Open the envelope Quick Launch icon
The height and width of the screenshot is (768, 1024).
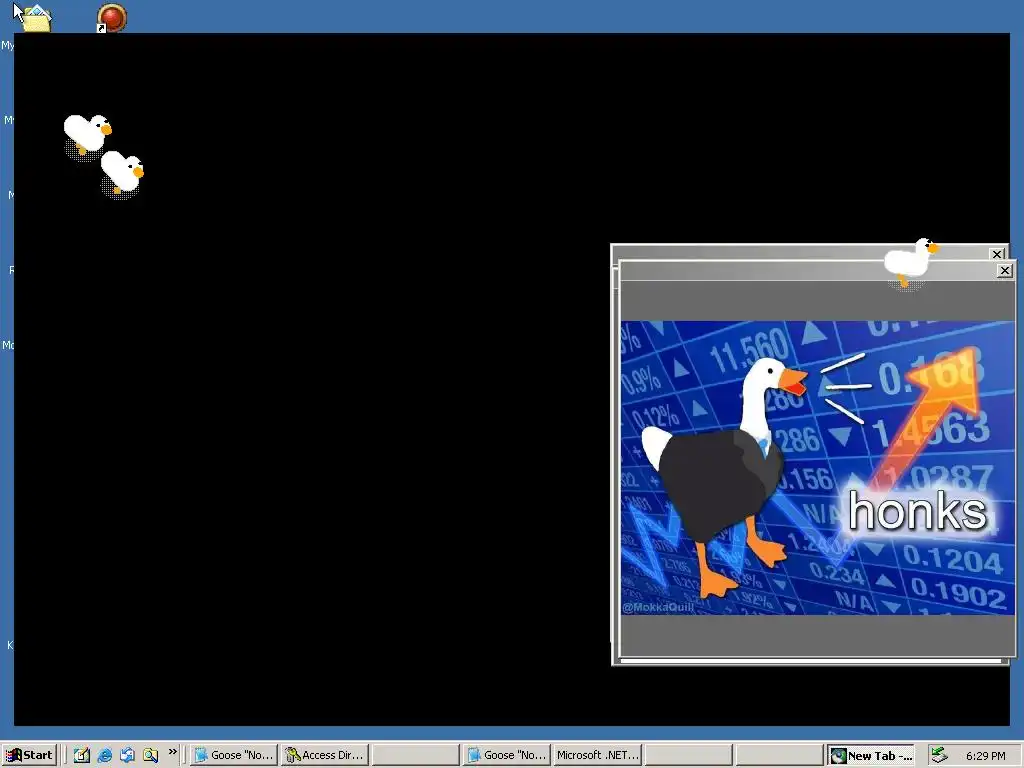point(127,755)
